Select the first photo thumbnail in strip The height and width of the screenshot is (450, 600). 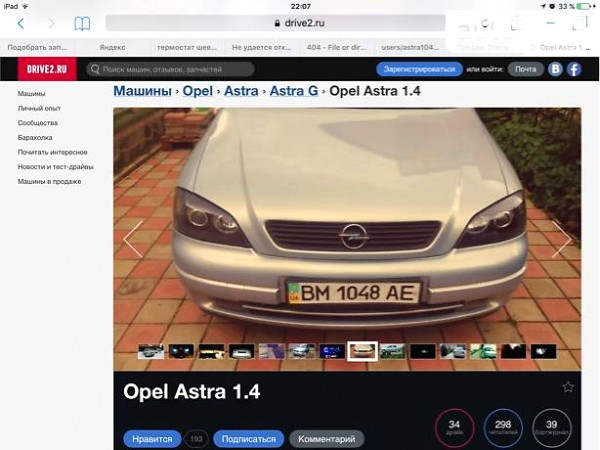coord(151,351)
